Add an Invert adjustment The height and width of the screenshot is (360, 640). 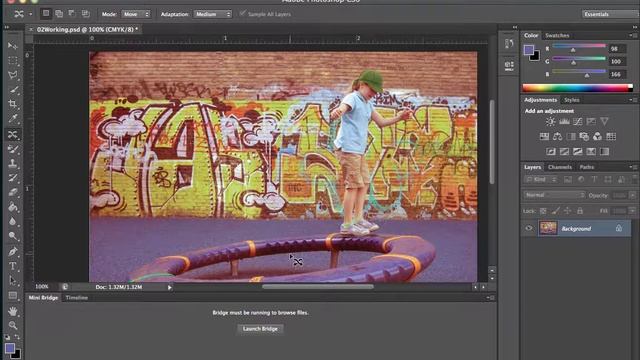point(551,151)
